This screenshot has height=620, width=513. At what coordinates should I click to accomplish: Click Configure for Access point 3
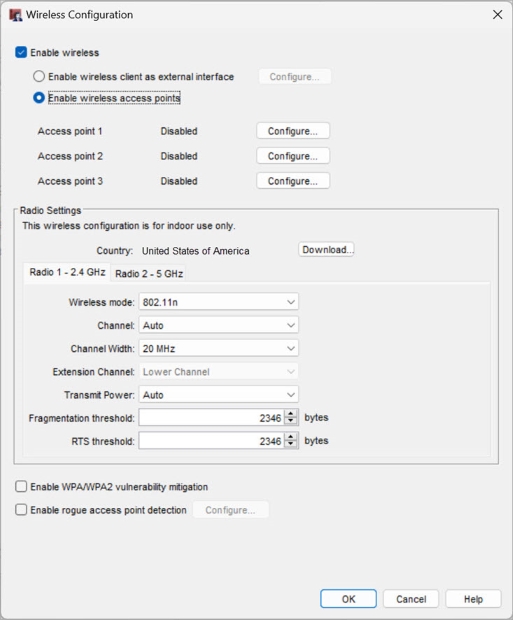pos(293,181)
